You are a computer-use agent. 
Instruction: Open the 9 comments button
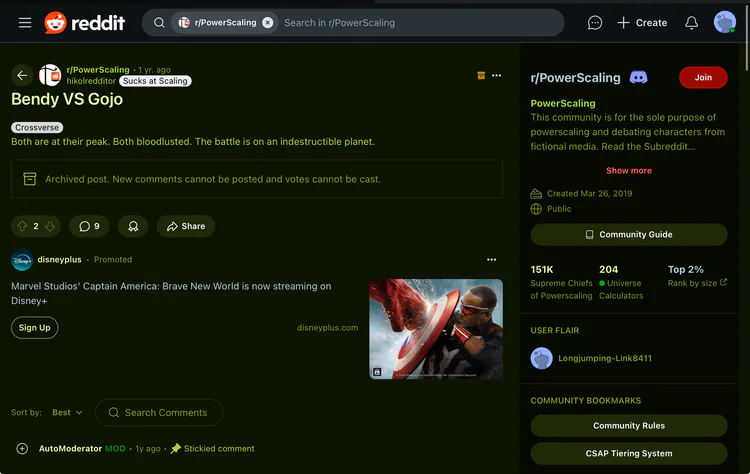[89, 226]
